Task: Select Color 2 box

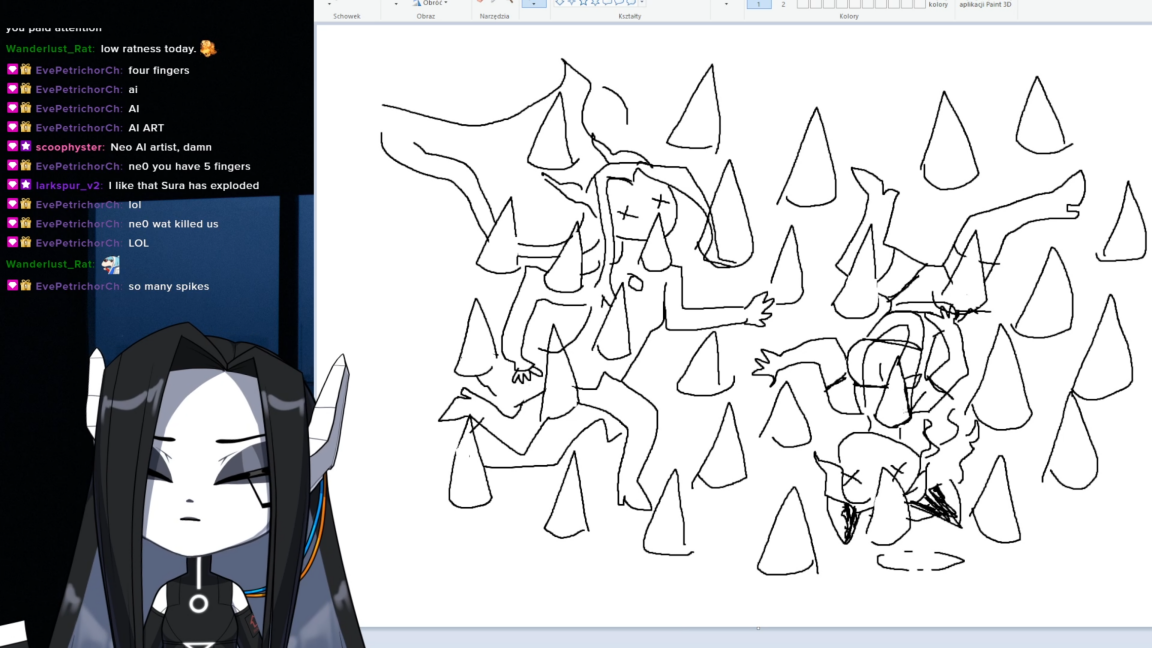Action: click(x=783, y=4)
